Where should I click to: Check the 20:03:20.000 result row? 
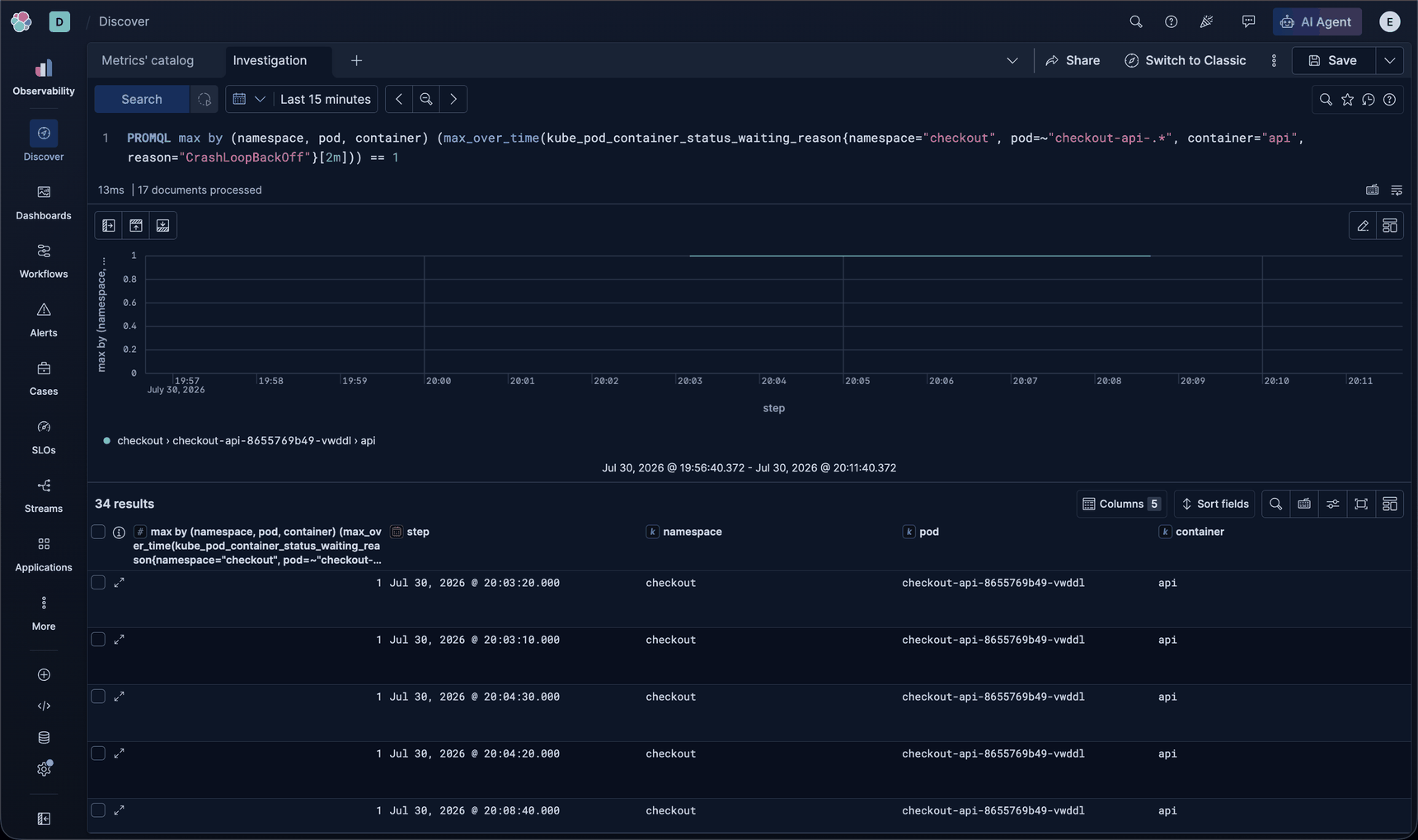coord(98,583)
